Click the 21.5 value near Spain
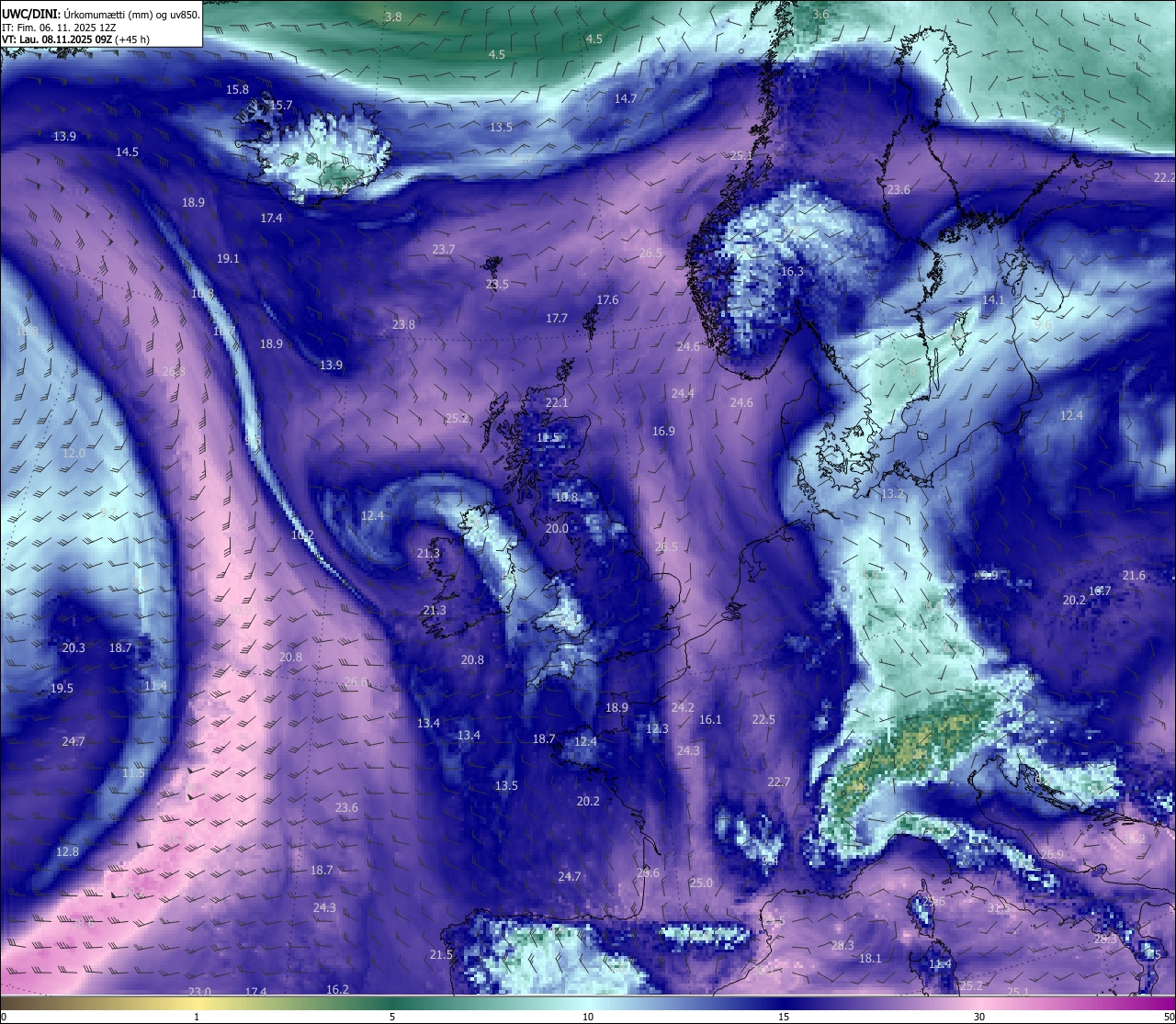Screen dimensions: 1176x1024 (441, 955)
